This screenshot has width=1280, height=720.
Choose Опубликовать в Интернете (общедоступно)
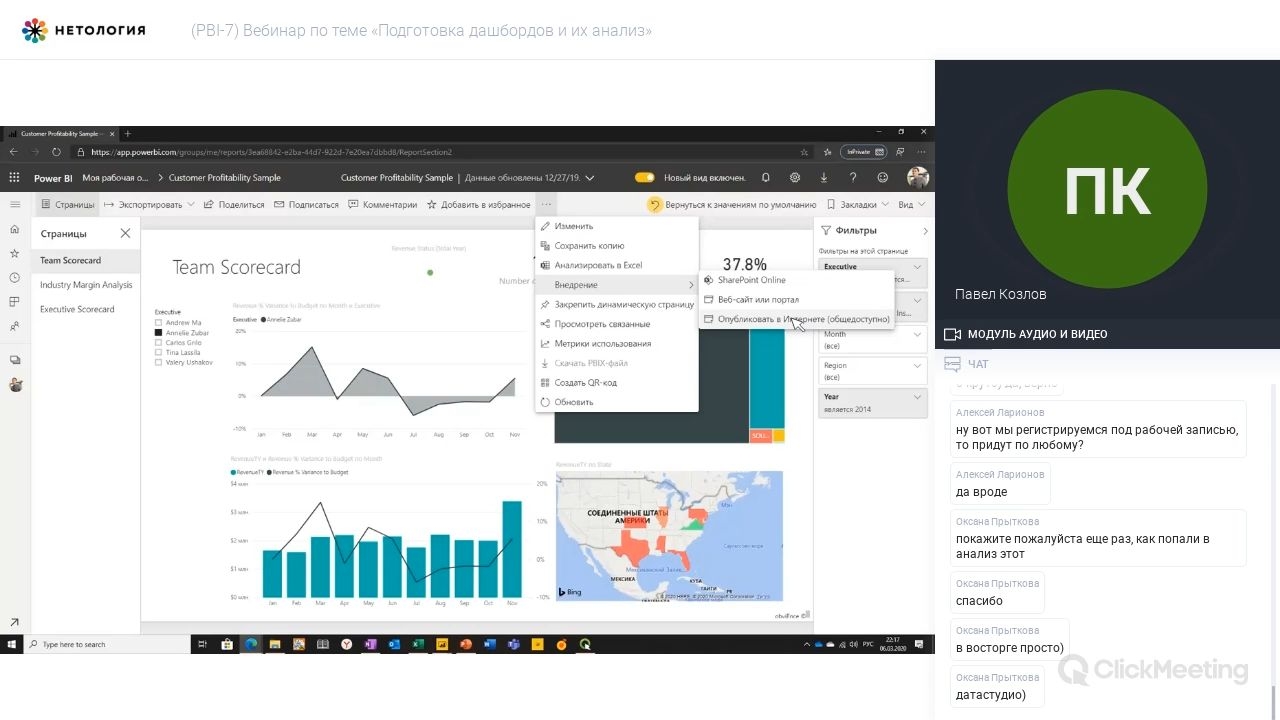(796, 319)
